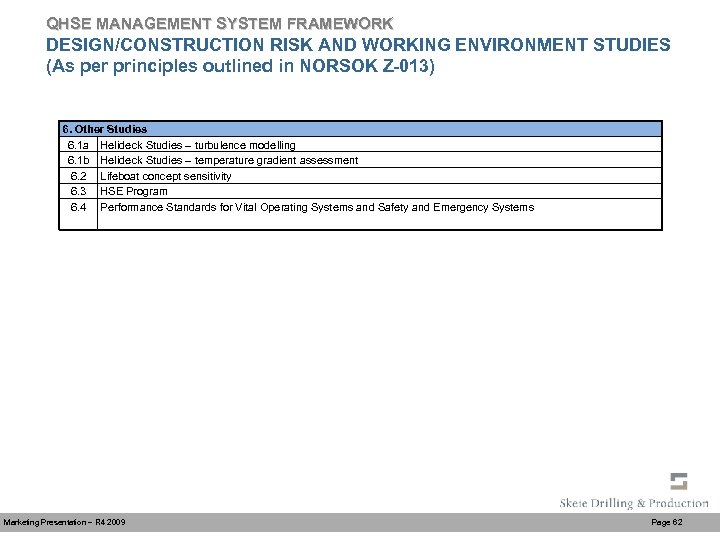Click row number 6.2
Image resolution: width=720 pixels, height=540 pixels.
point(78,176)
